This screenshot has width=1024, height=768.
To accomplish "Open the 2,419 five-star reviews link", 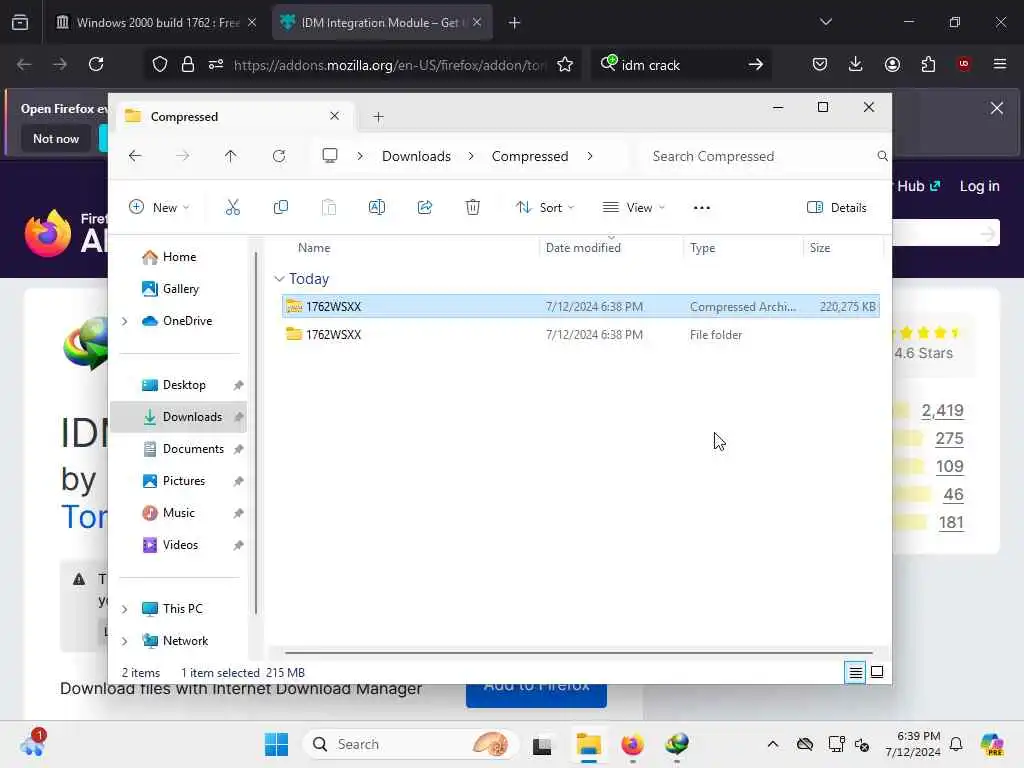I will [x=942, y=410].
